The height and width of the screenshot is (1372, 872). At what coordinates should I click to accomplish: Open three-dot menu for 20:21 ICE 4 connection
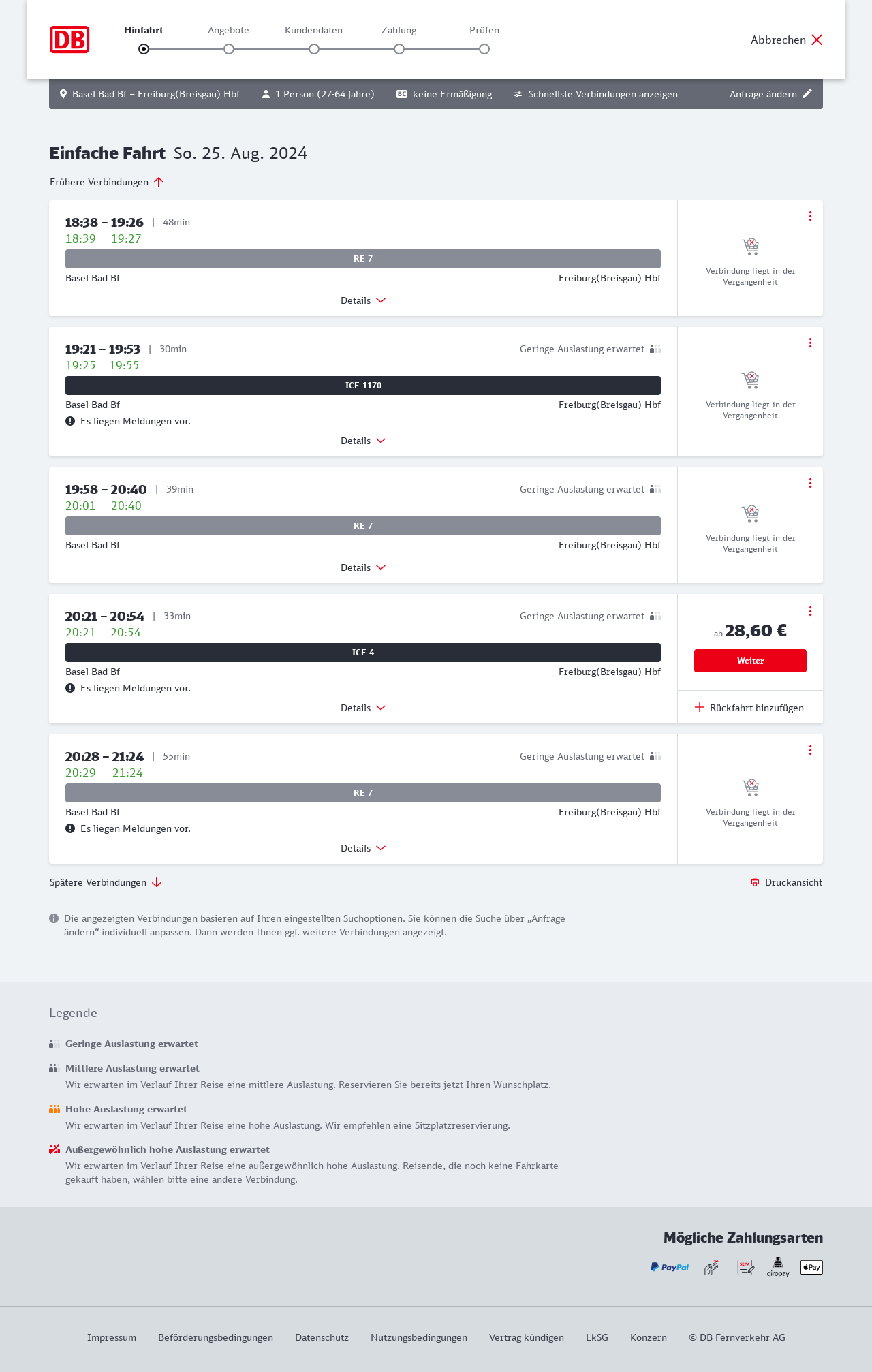pos(810,611)
